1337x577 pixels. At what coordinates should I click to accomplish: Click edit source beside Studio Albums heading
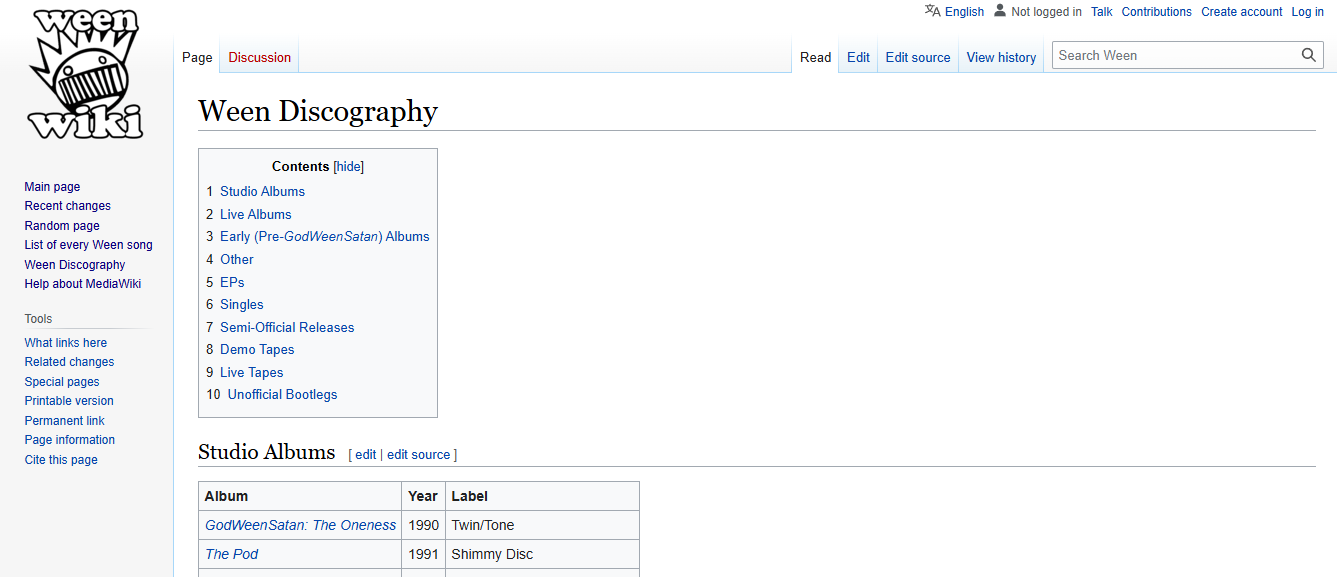point(419,454)
